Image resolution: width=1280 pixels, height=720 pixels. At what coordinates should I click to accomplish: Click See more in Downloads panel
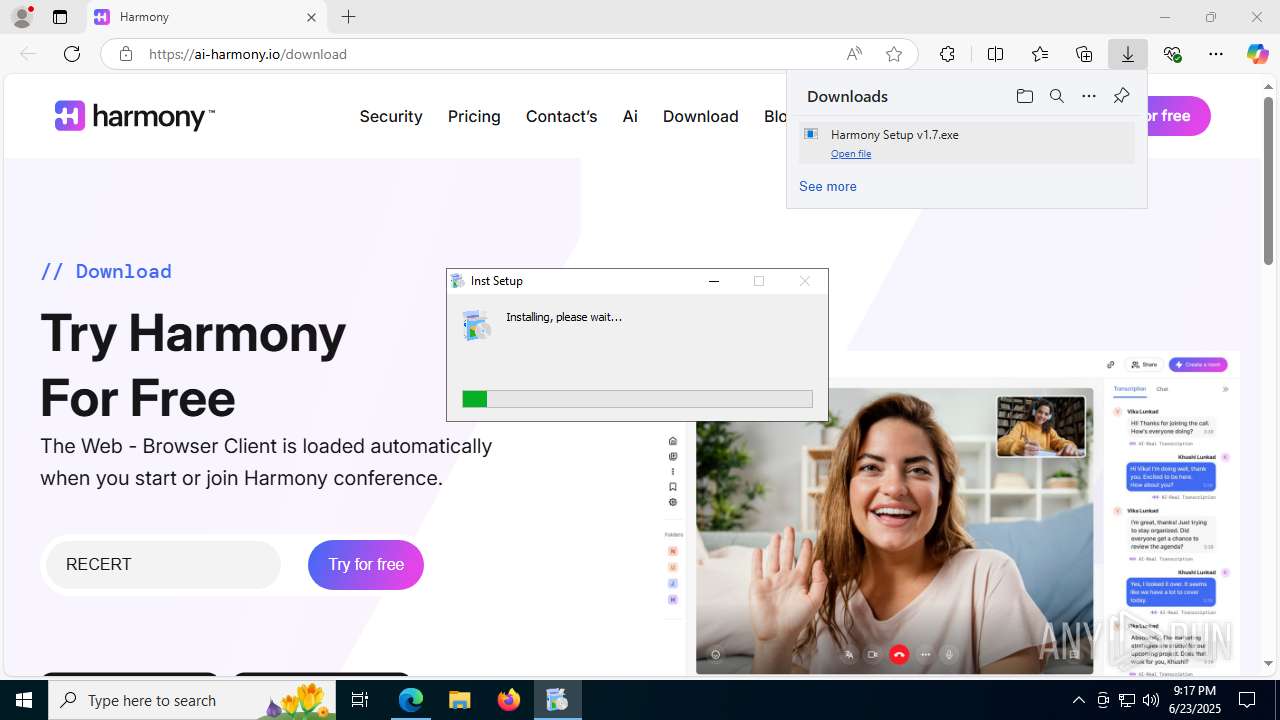828,186
